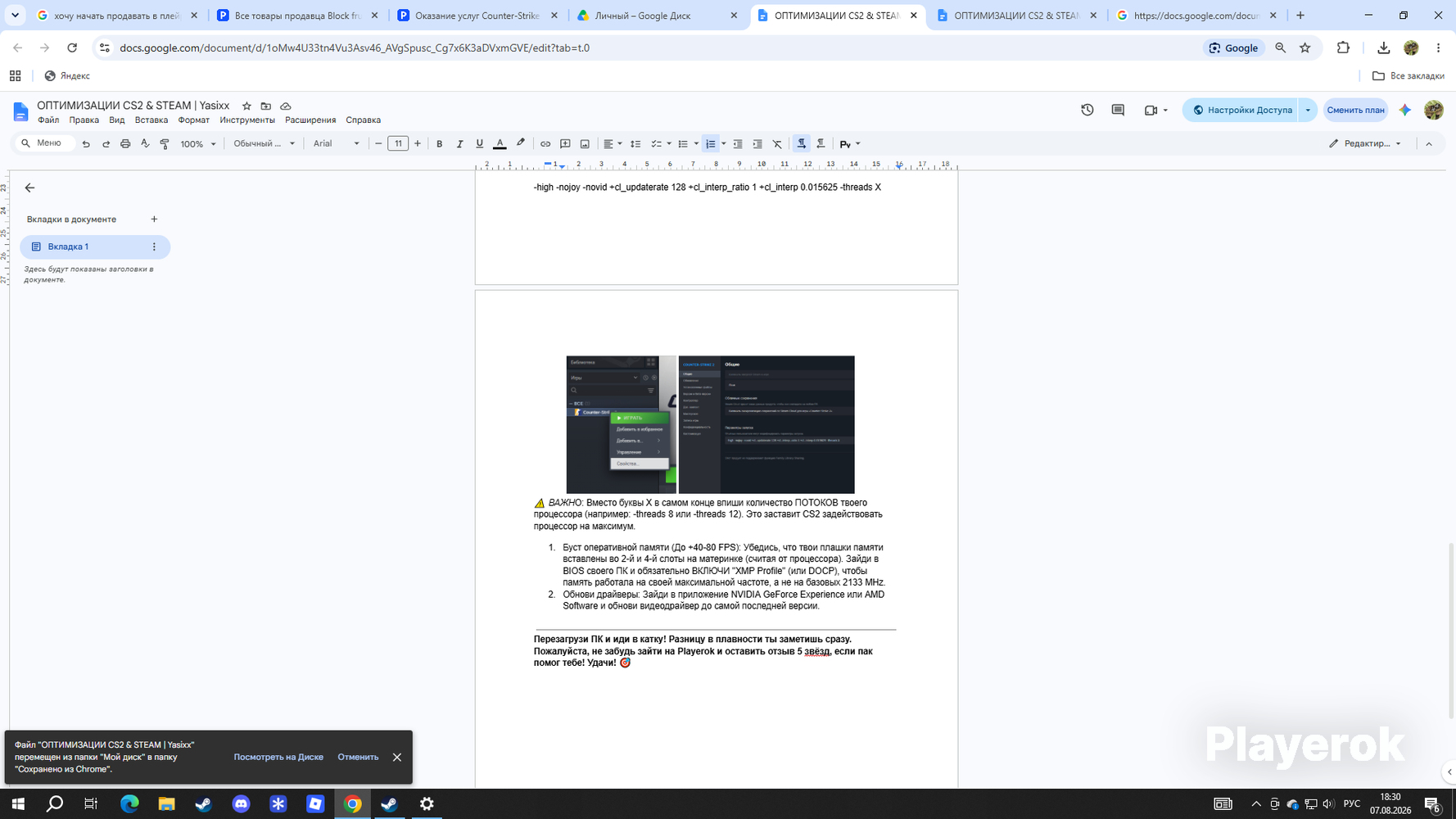Open the Правка menu
1456x819 pixels.
pyautogui.click(x=84, y=120)
